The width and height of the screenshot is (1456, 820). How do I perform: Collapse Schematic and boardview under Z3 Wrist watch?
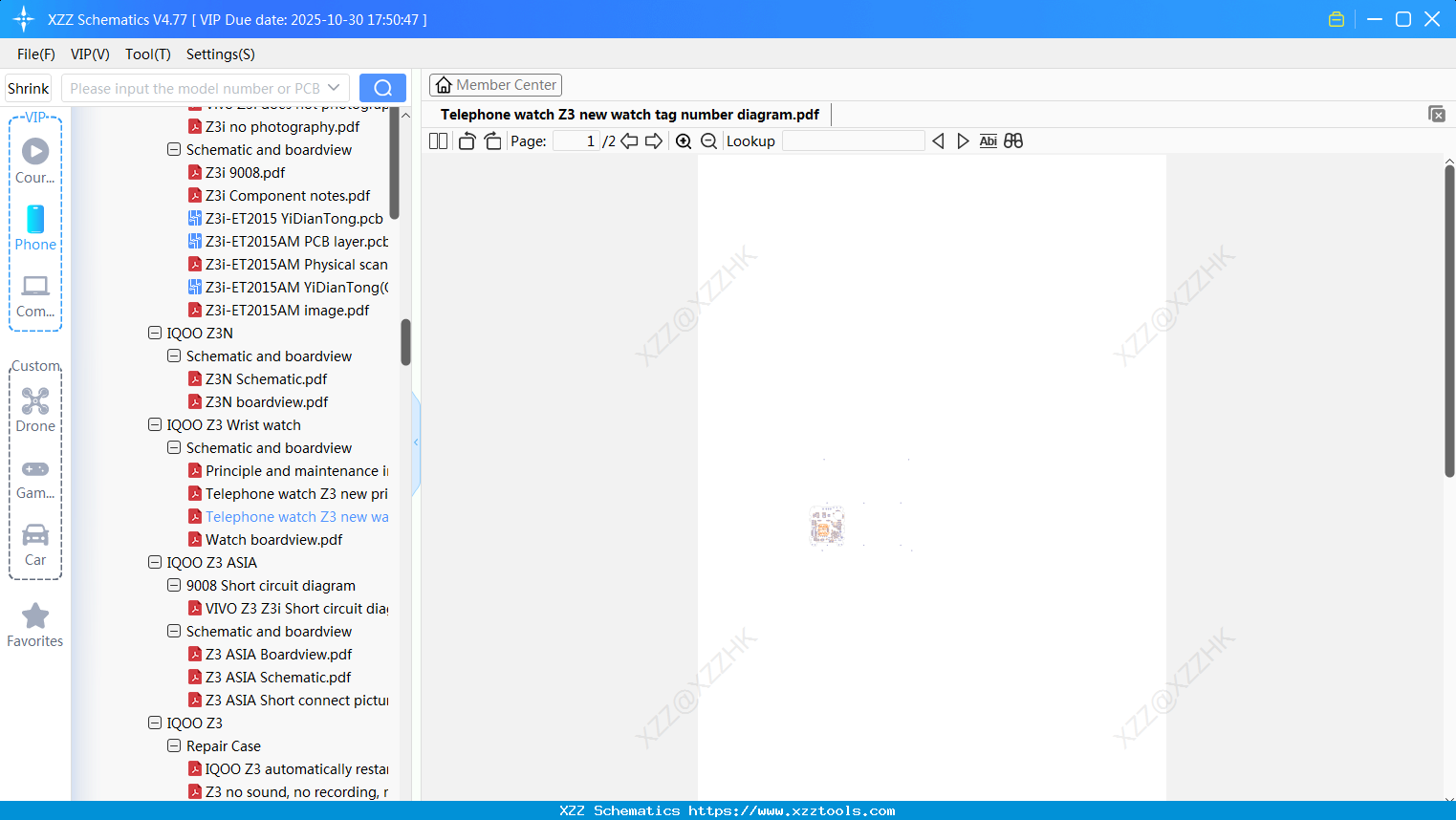tap(174, 448)
